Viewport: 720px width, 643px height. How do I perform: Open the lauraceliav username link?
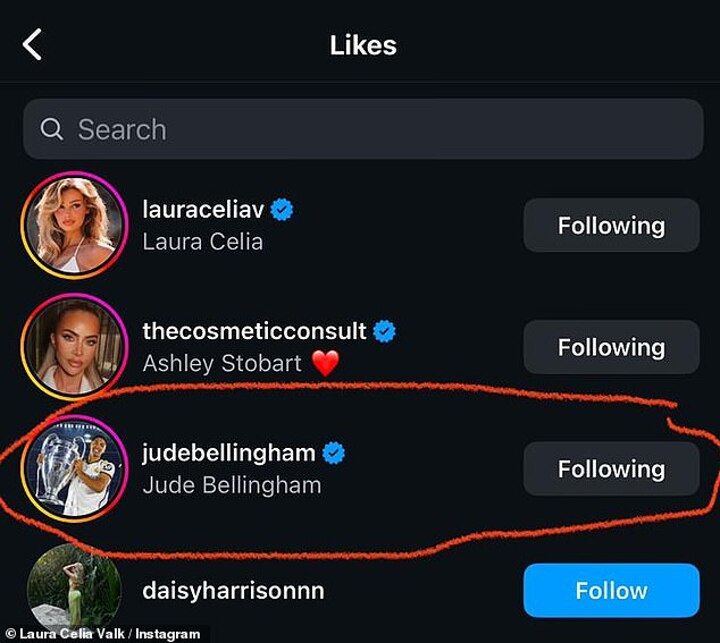pyautogui.click(x=203, y=211)
